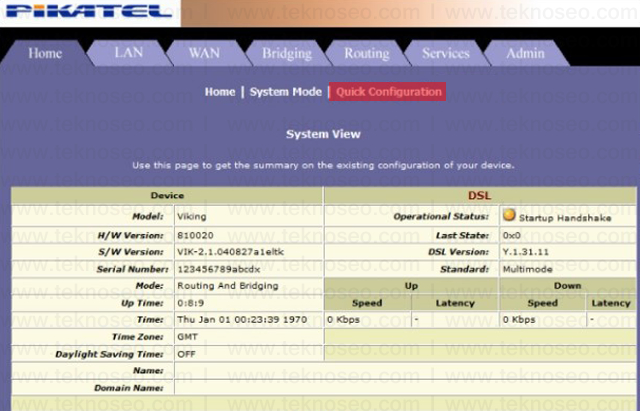Switch to the Admin tab
Screen dimensions: 640x411
tap(525, 53)
